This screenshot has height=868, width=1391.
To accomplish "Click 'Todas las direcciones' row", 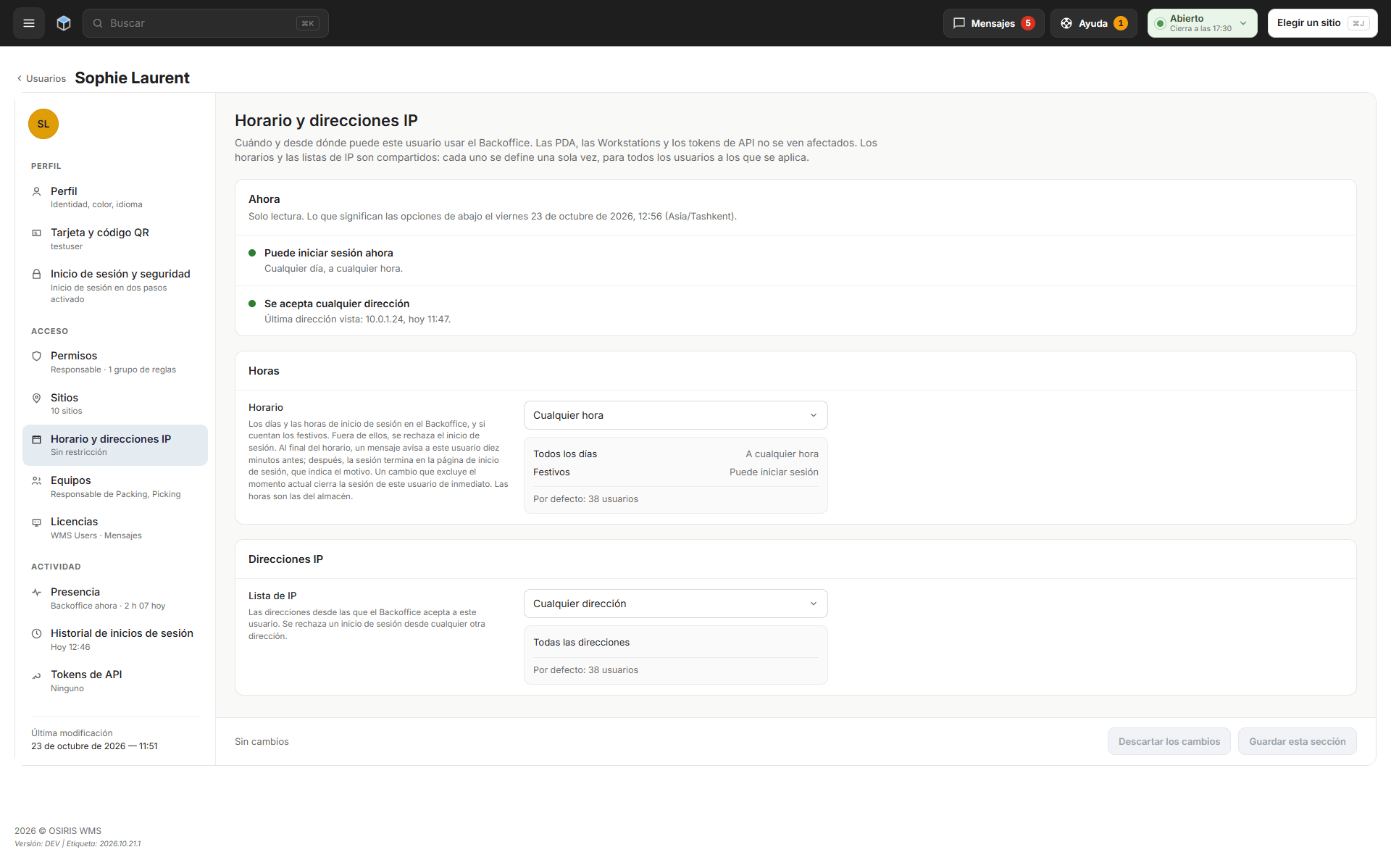I will 675,643.
